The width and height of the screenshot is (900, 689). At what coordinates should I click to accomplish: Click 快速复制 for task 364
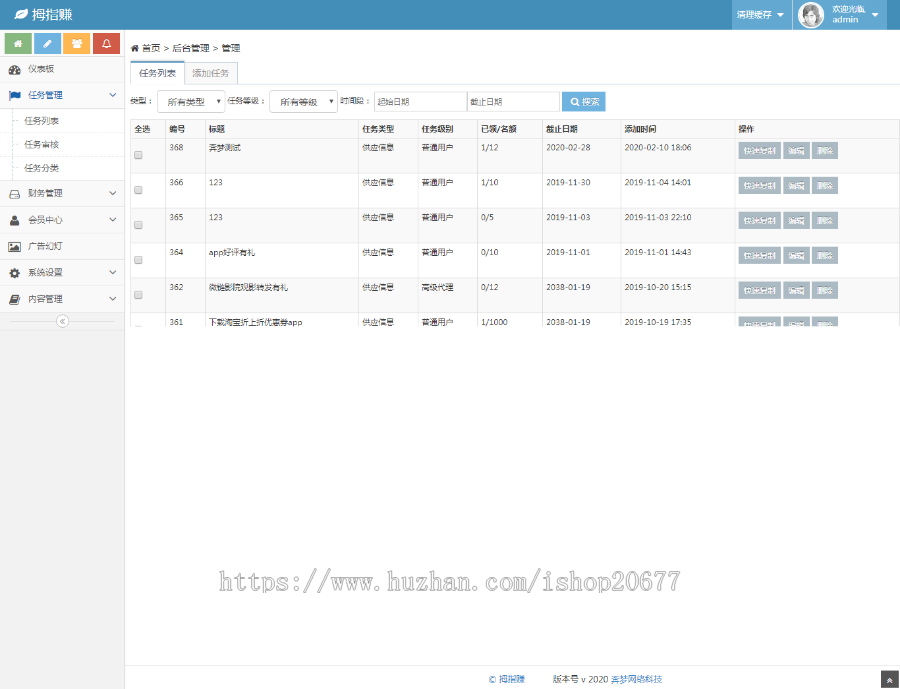pos(759,256)
